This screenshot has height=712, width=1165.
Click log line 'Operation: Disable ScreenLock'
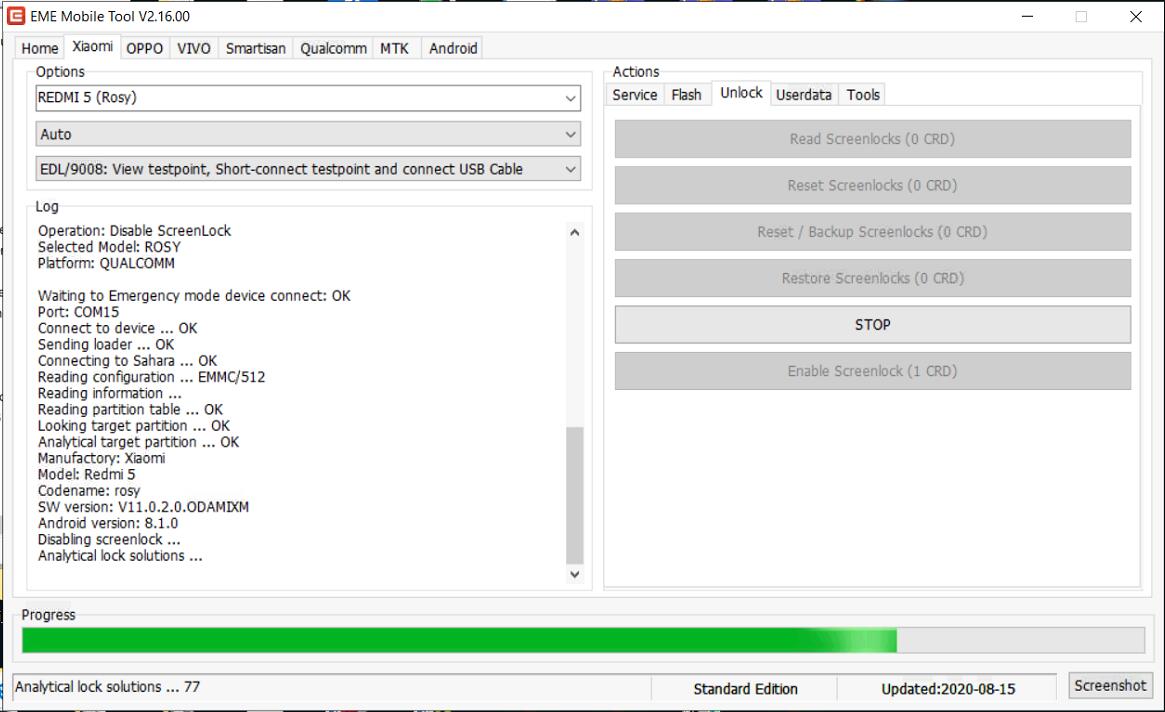coord(134,230)
